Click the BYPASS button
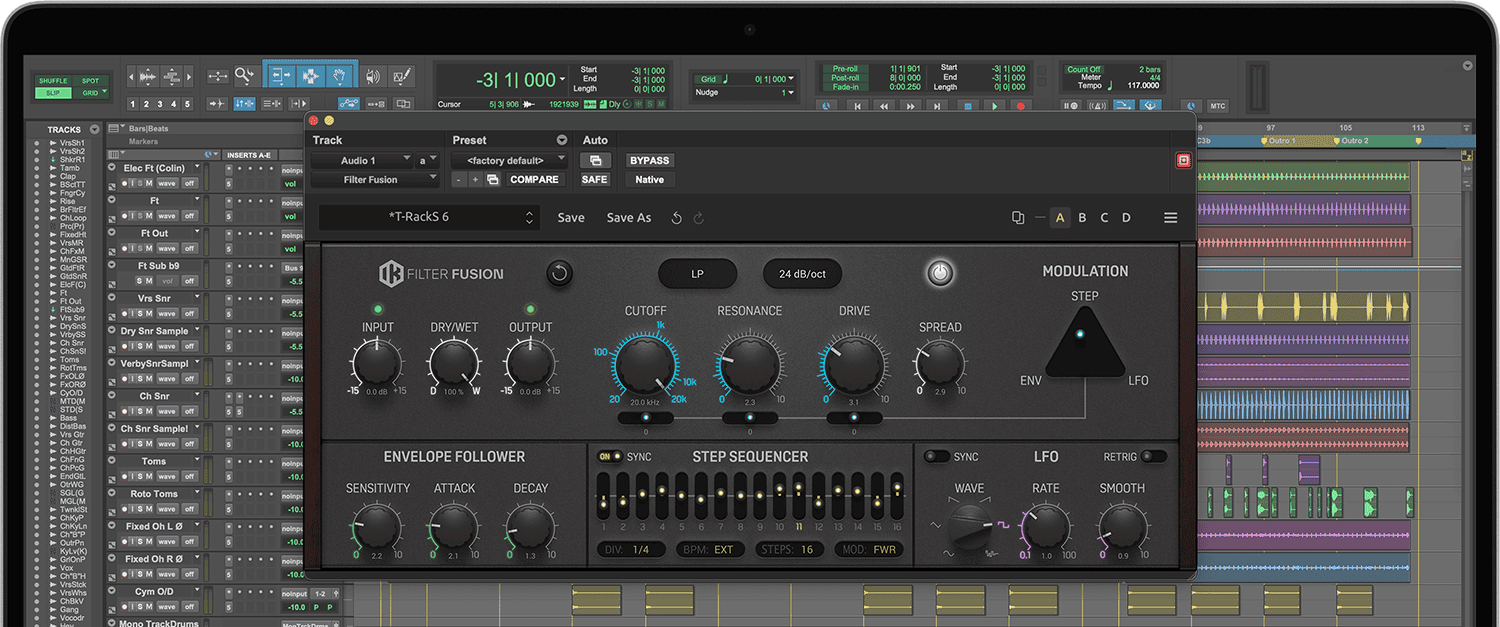Image resolution: width=1500 pixels, height=627 pixels. [649, 160]
